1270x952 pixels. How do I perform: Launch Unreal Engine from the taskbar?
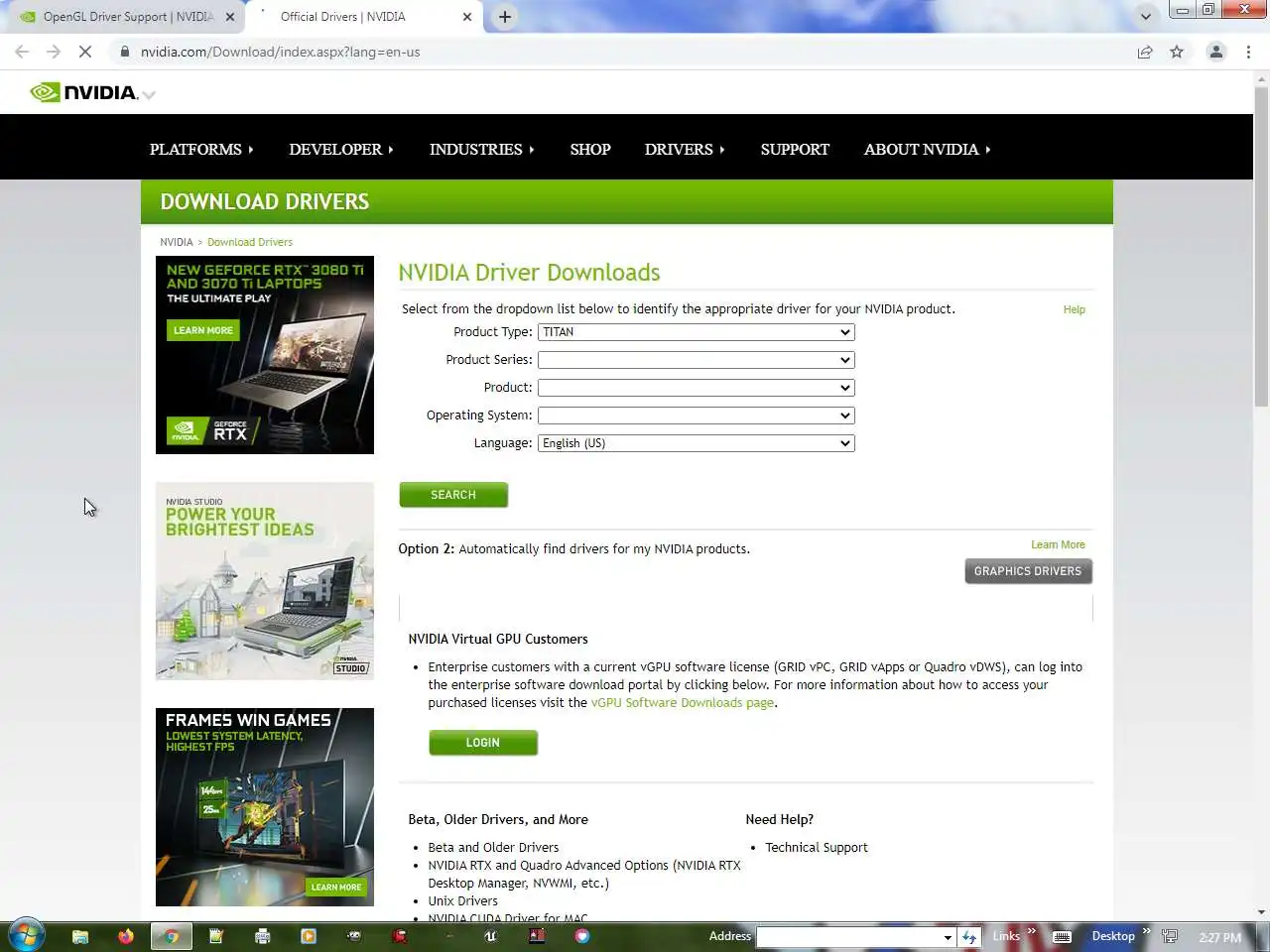coord(490,936)
